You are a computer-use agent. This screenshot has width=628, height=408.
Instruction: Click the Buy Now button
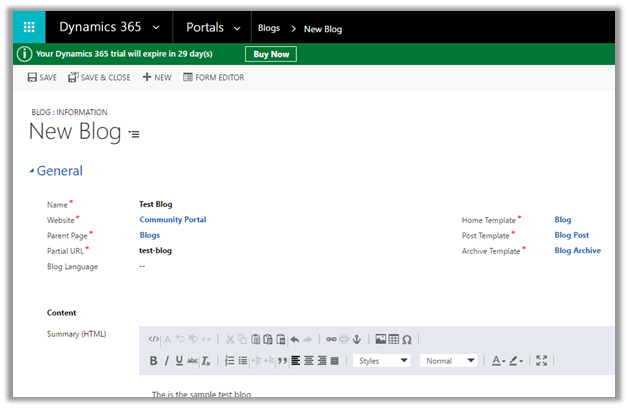click(x=271, y=54)
